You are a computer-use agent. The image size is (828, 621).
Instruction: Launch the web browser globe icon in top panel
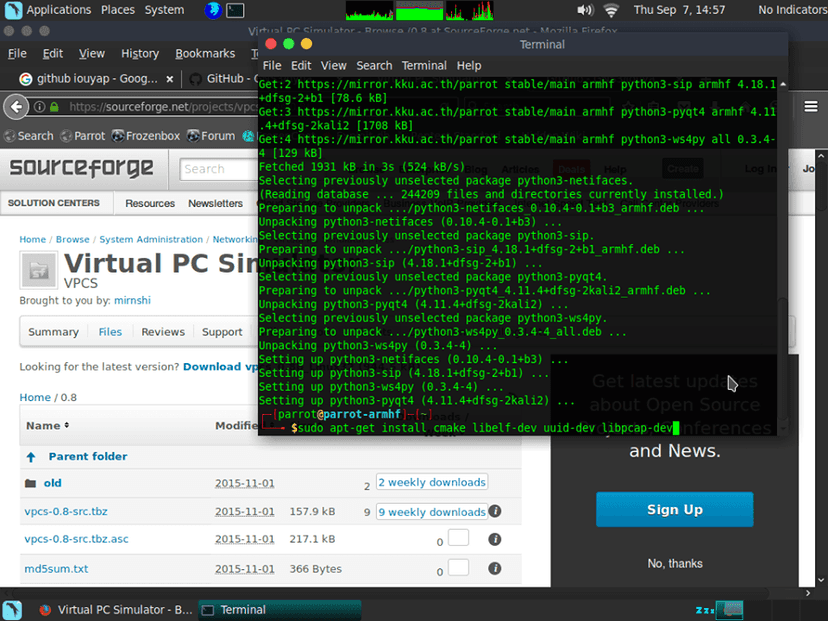[213, 10]
